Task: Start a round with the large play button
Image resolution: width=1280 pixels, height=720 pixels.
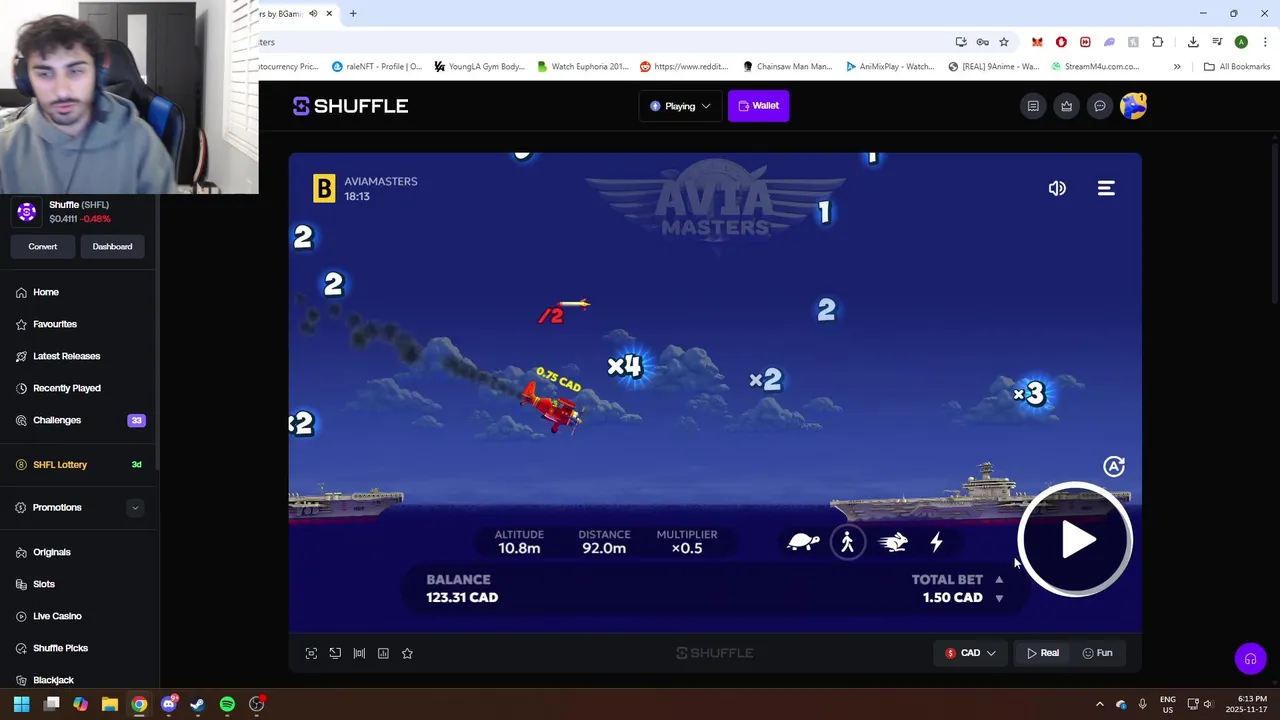Action: tap(1075, 540)
